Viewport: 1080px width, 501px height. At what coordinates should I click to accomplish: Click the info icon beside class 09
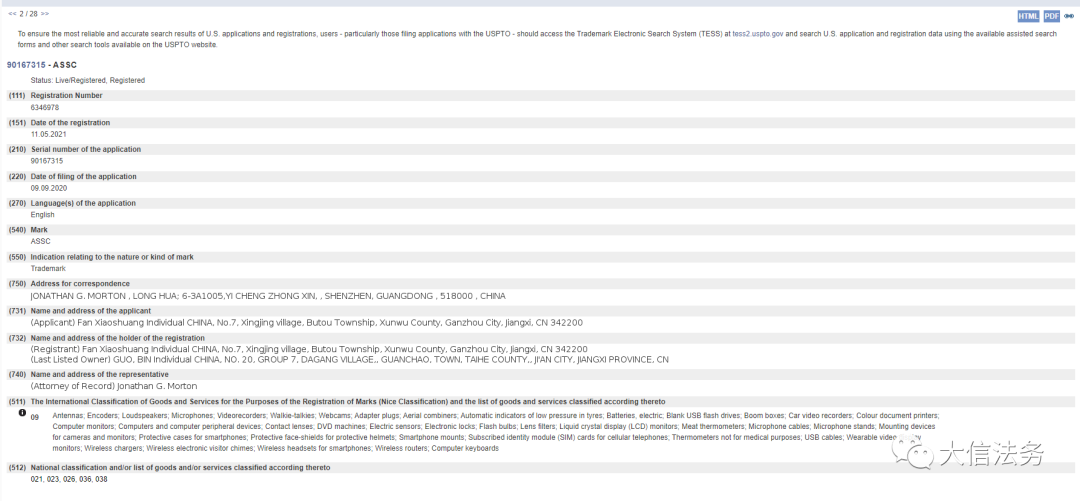pos(22,413)
